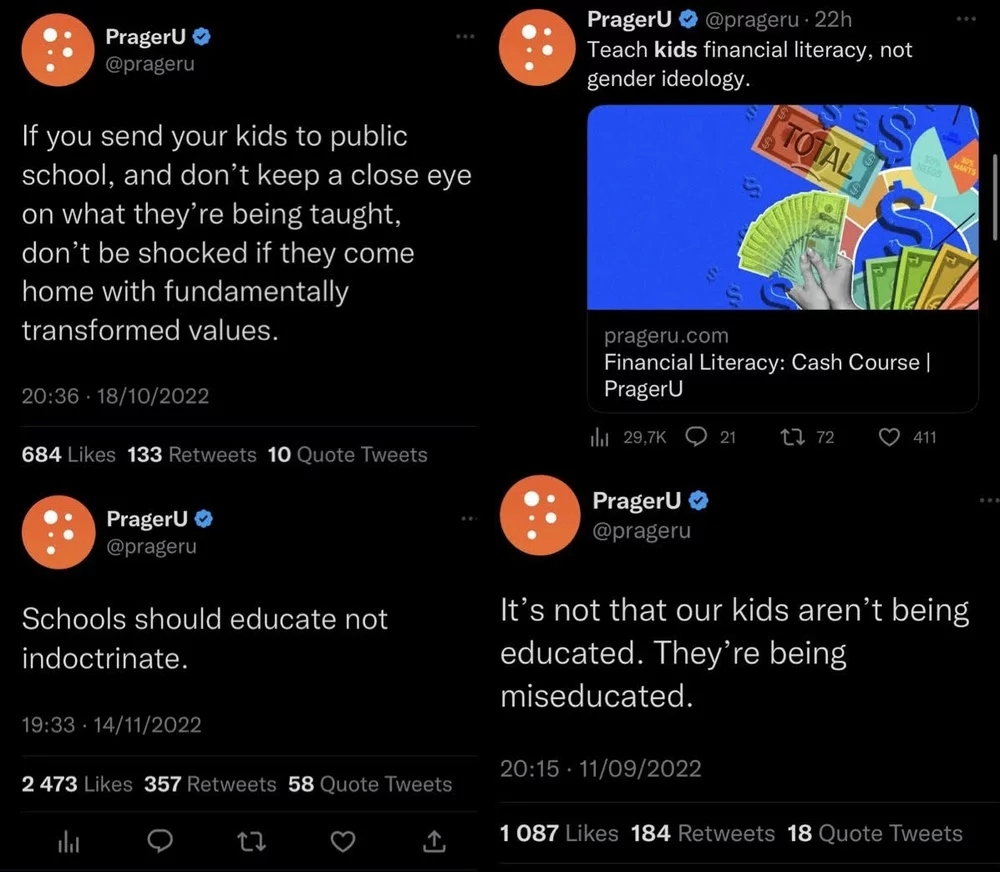Show the 184 Retweets list

point(703,833)
